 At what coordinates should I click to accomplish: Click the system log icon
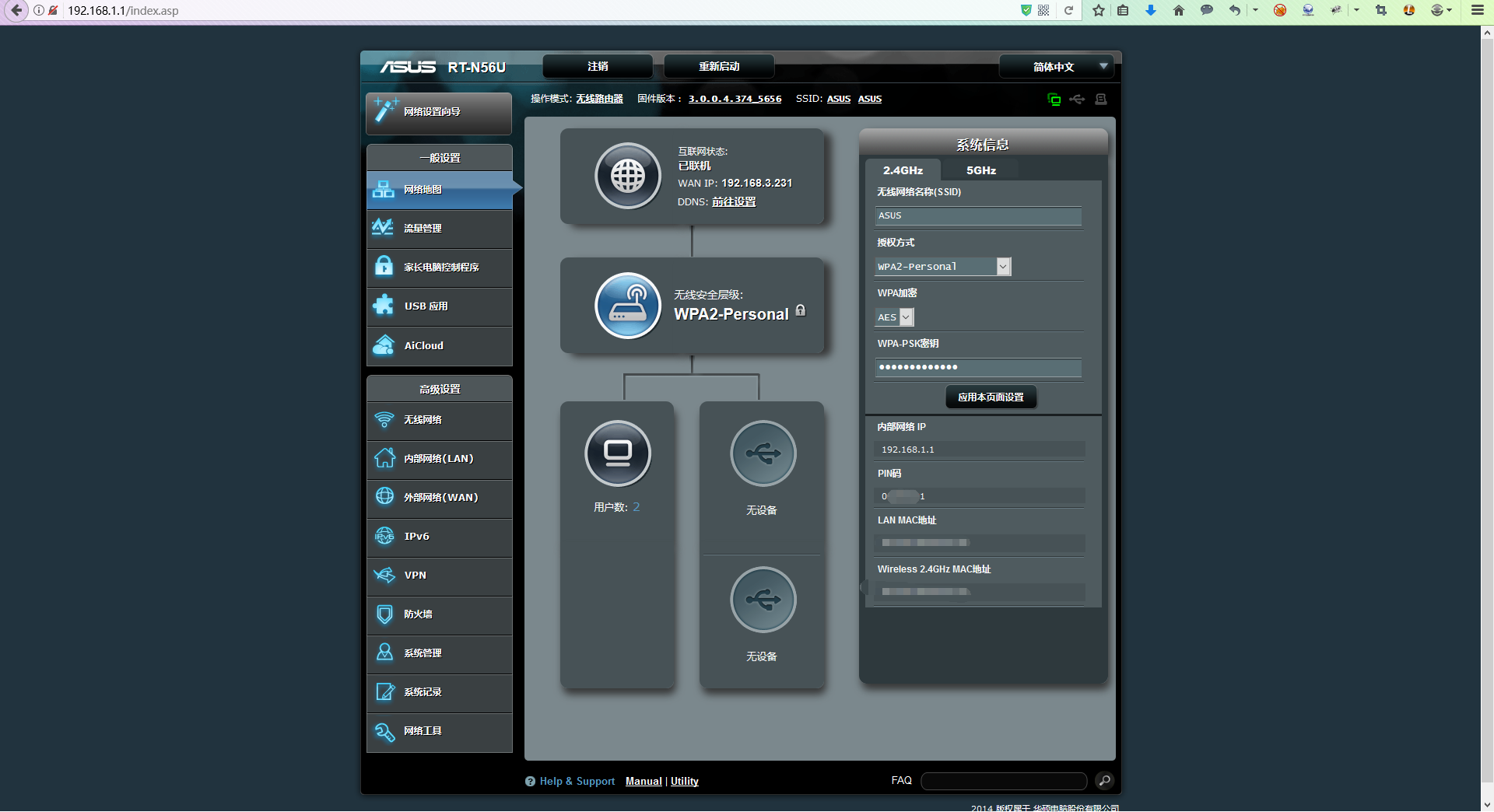tap(384, 691)
